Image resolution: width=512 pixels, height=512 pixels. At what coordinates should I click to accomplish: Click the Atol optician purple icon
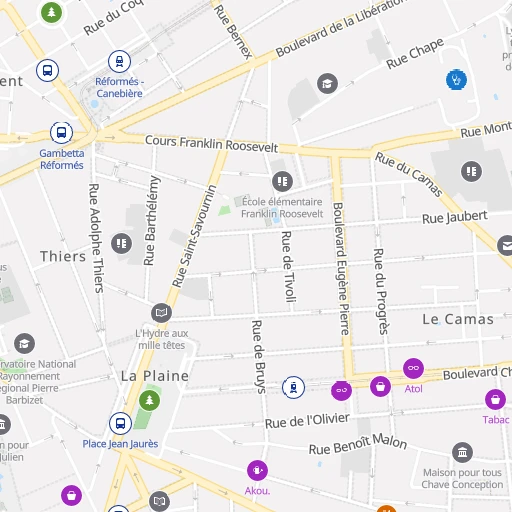pos(413,368)
